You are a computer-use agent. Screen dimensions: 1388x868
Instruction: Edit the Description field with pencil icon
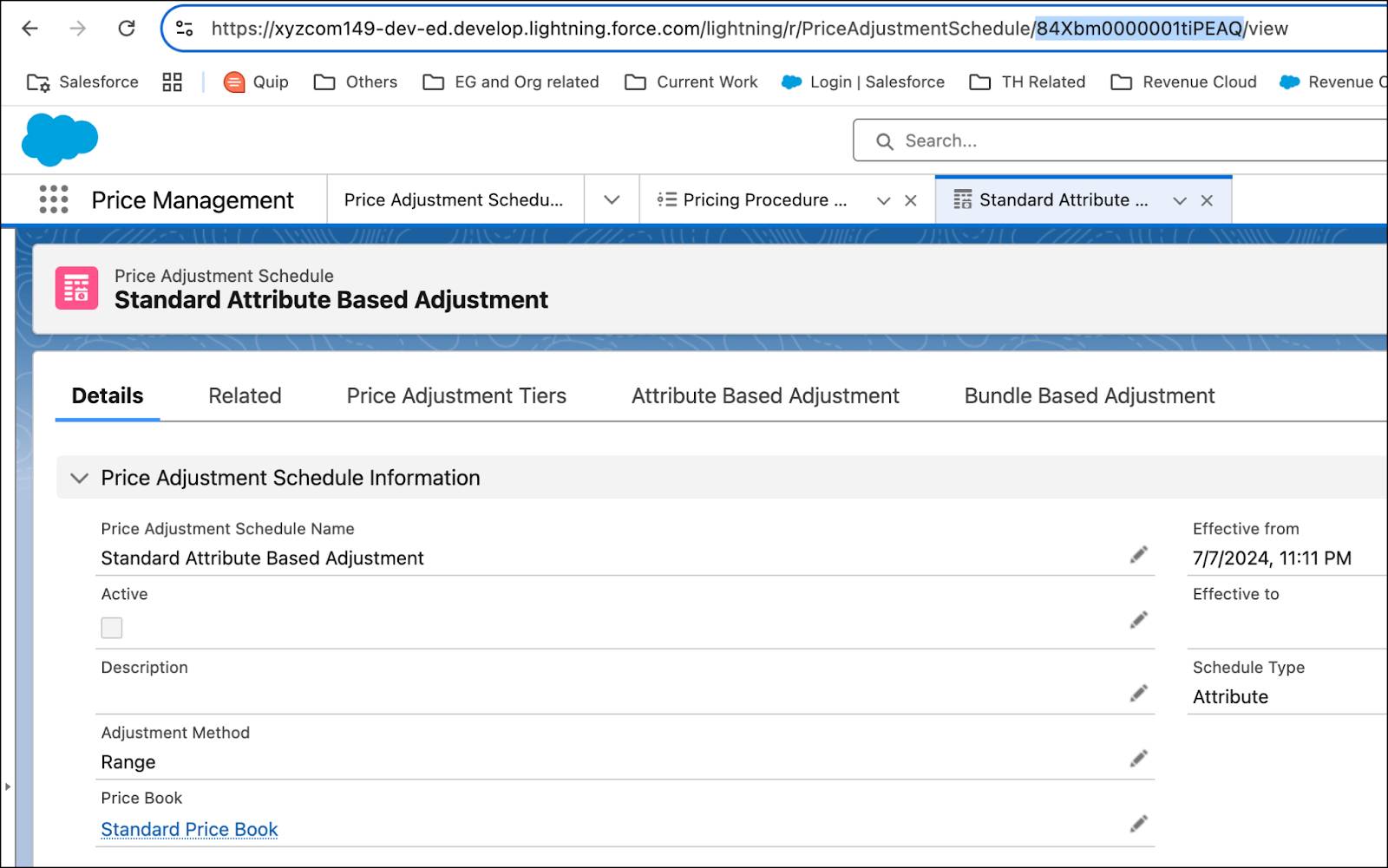coord(1139,694)
